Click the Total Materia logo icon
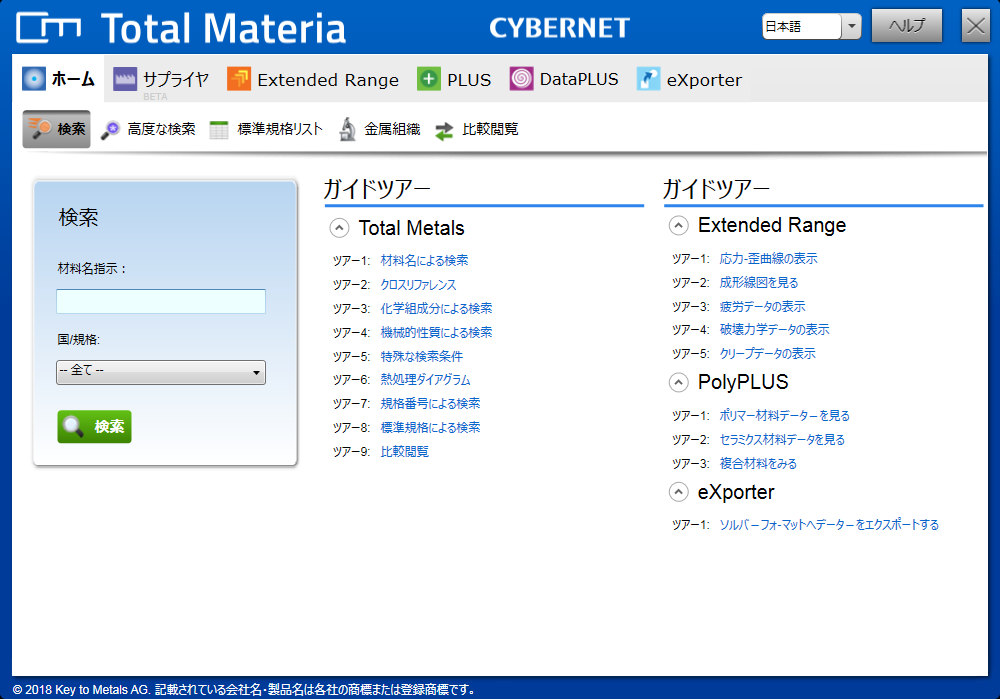Image resolution: width=1000 pixels, height=699 pixels. 48,27
